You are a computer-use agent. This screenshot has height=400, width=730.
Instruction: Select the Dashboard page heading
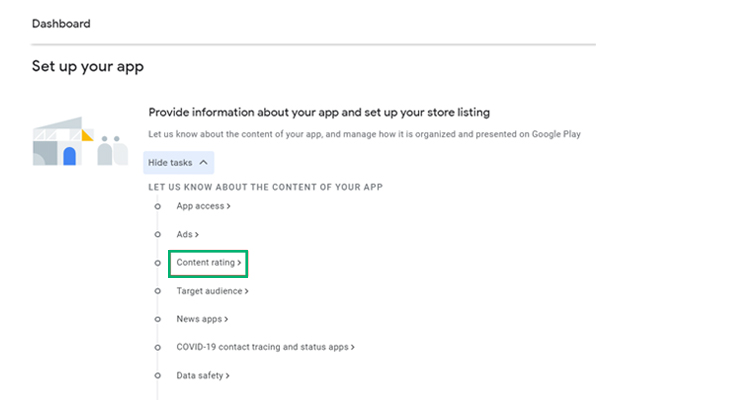coord(61,24)
